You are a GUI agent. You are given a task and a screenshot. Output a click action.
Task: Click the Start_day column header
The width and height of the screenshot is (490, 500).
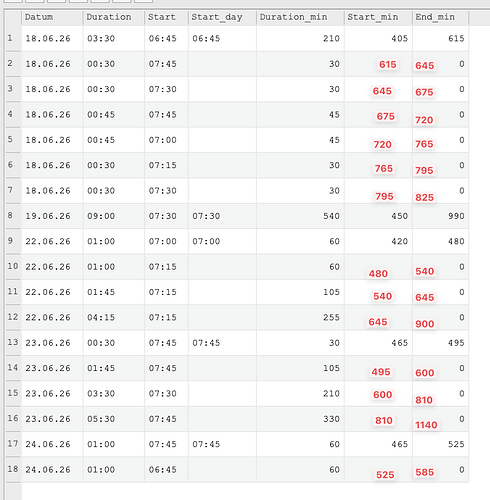point(222,17)
